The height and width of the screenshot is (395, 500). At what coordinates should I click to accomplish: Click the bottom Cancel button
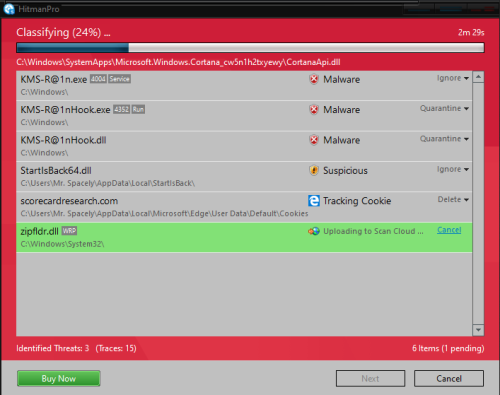[x=449, y=379]
